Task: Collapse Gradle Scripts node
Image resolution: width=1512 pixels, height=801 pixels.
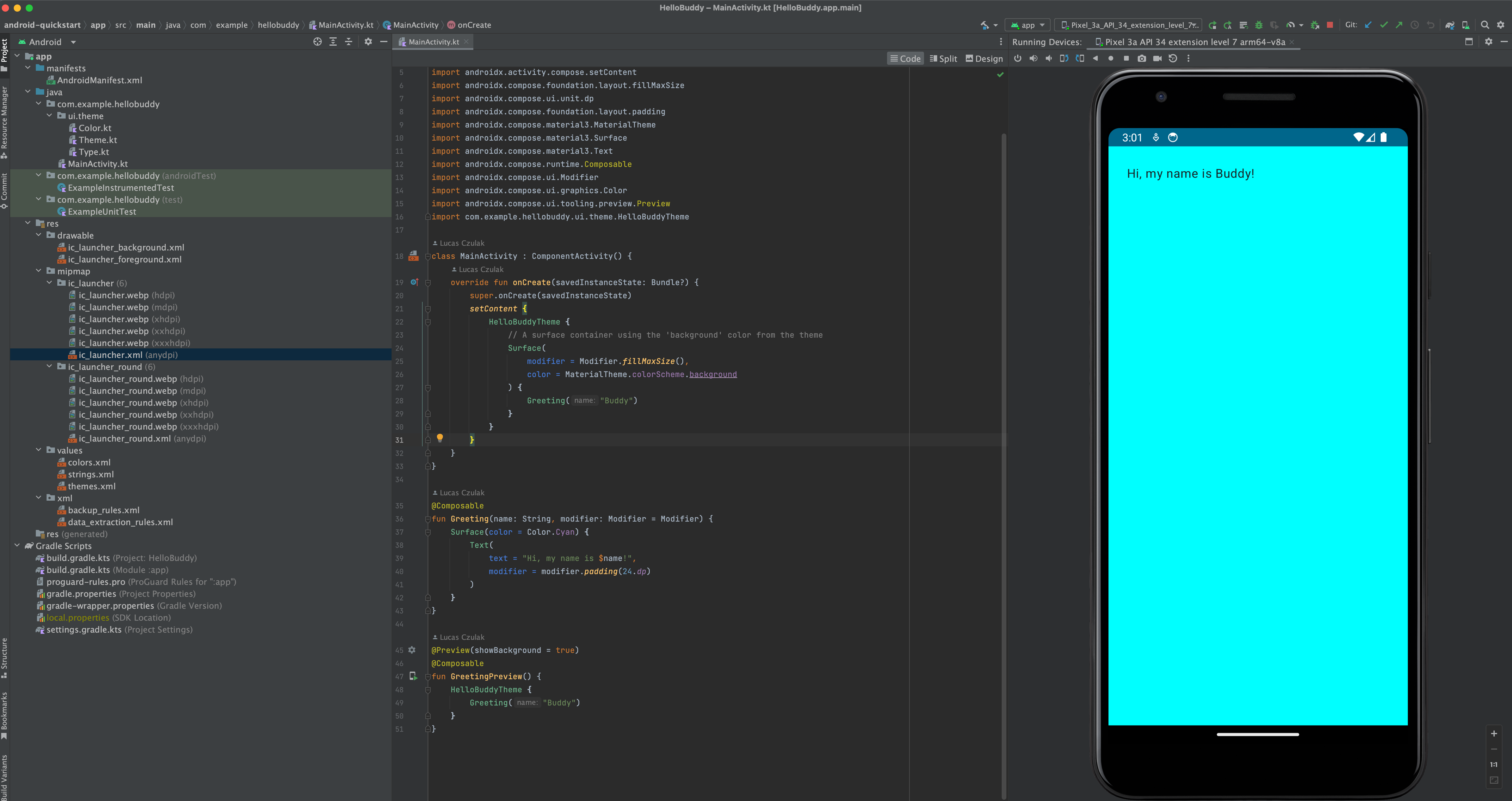Action: point(17,545)
